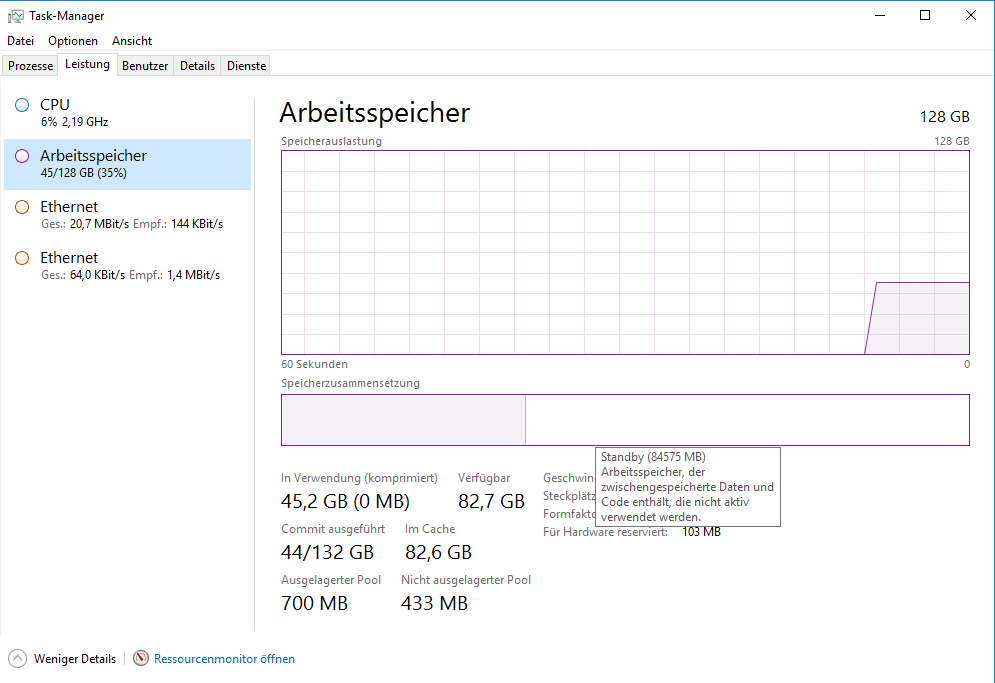Select the Arbeitsspeicher 45/128 GB entry
Screen dimensions: 995x683
coord(128,164)
